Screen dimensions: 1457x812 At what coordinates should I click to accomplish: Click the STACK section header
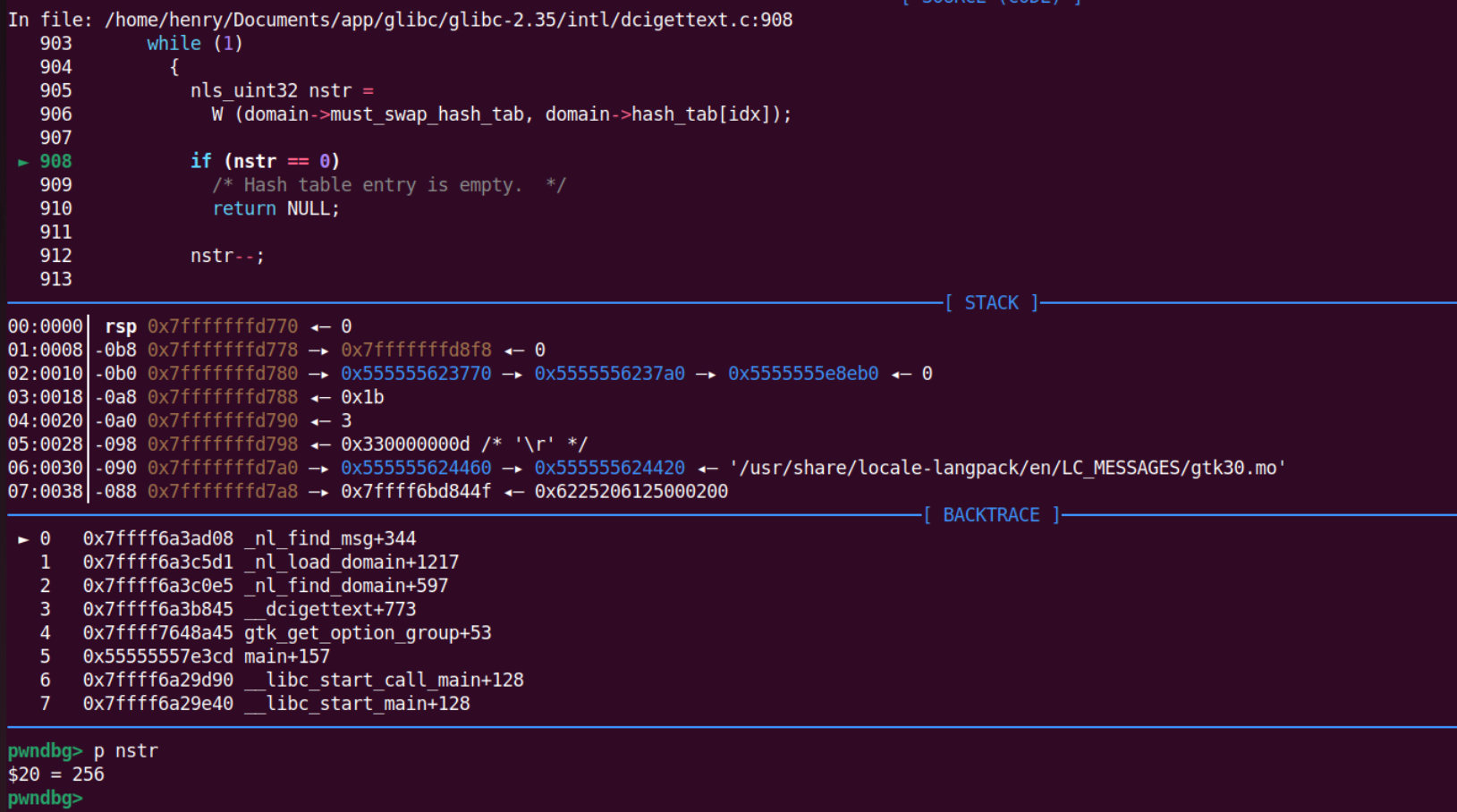991,303
